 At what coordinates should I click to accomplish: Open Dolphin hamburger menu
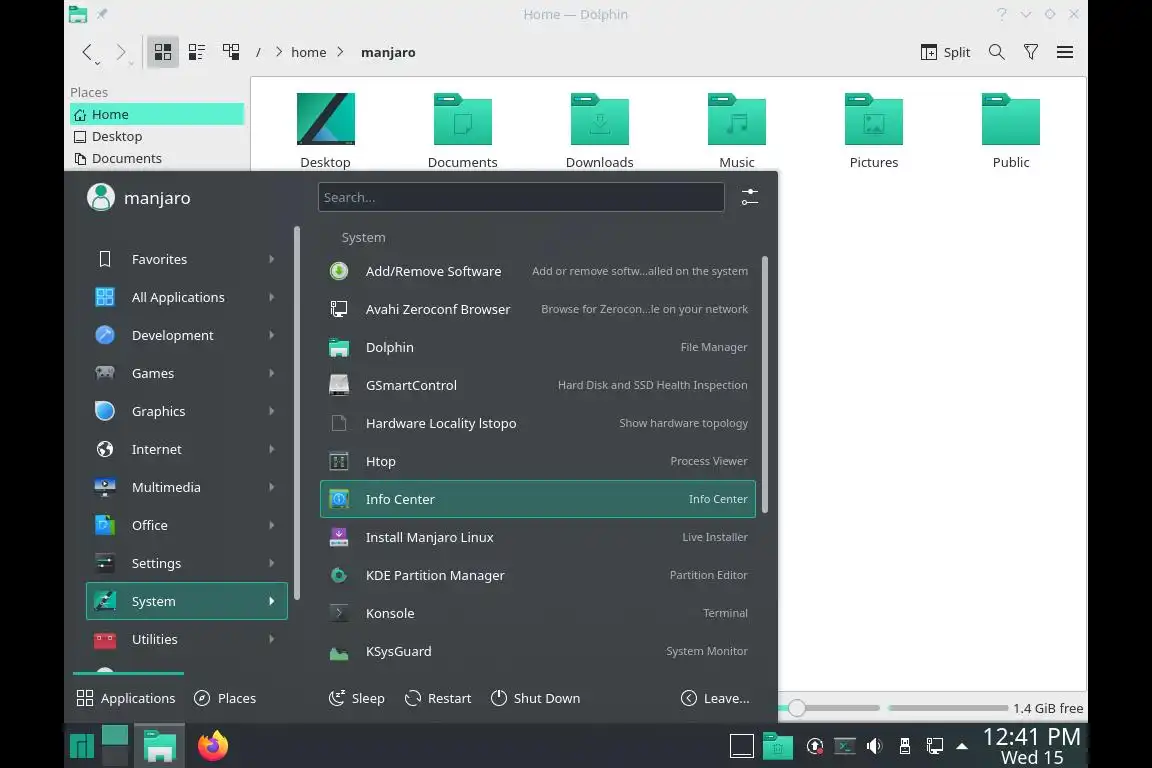coord(1065,52)
